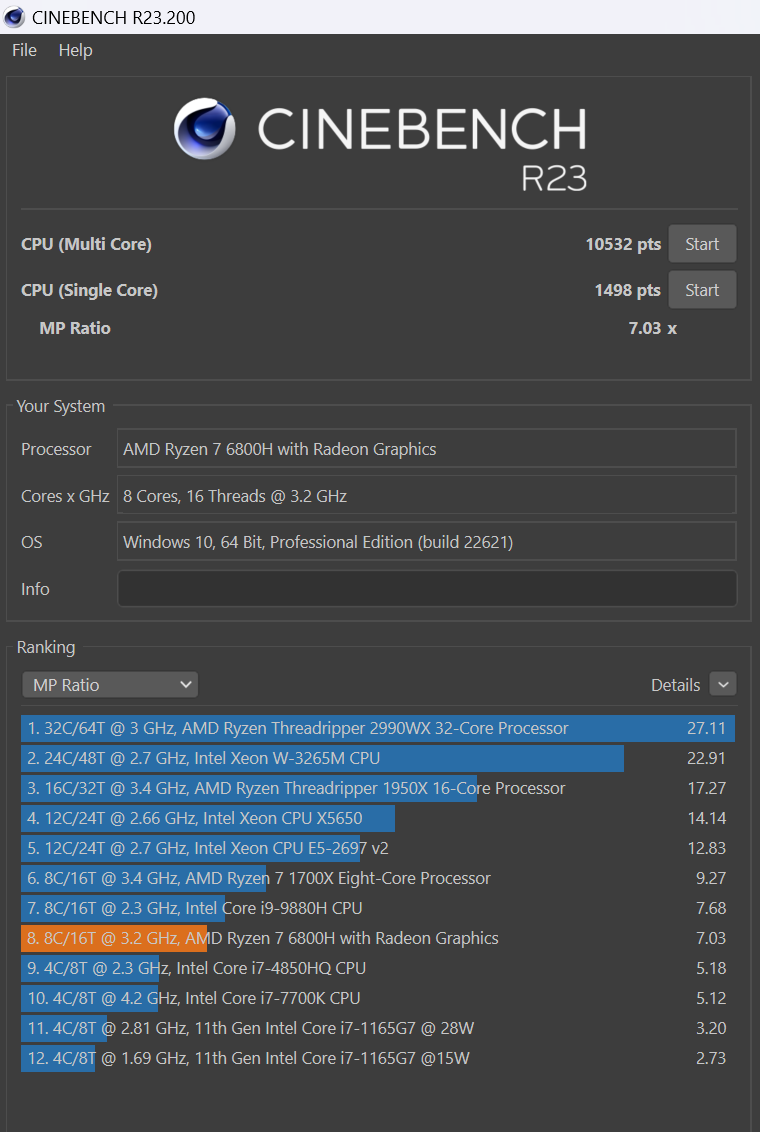Viewport: 760px width, 1132px height.
Task: Select the Intel Xeon W-3265M ranking row
Action: [378, 758]
